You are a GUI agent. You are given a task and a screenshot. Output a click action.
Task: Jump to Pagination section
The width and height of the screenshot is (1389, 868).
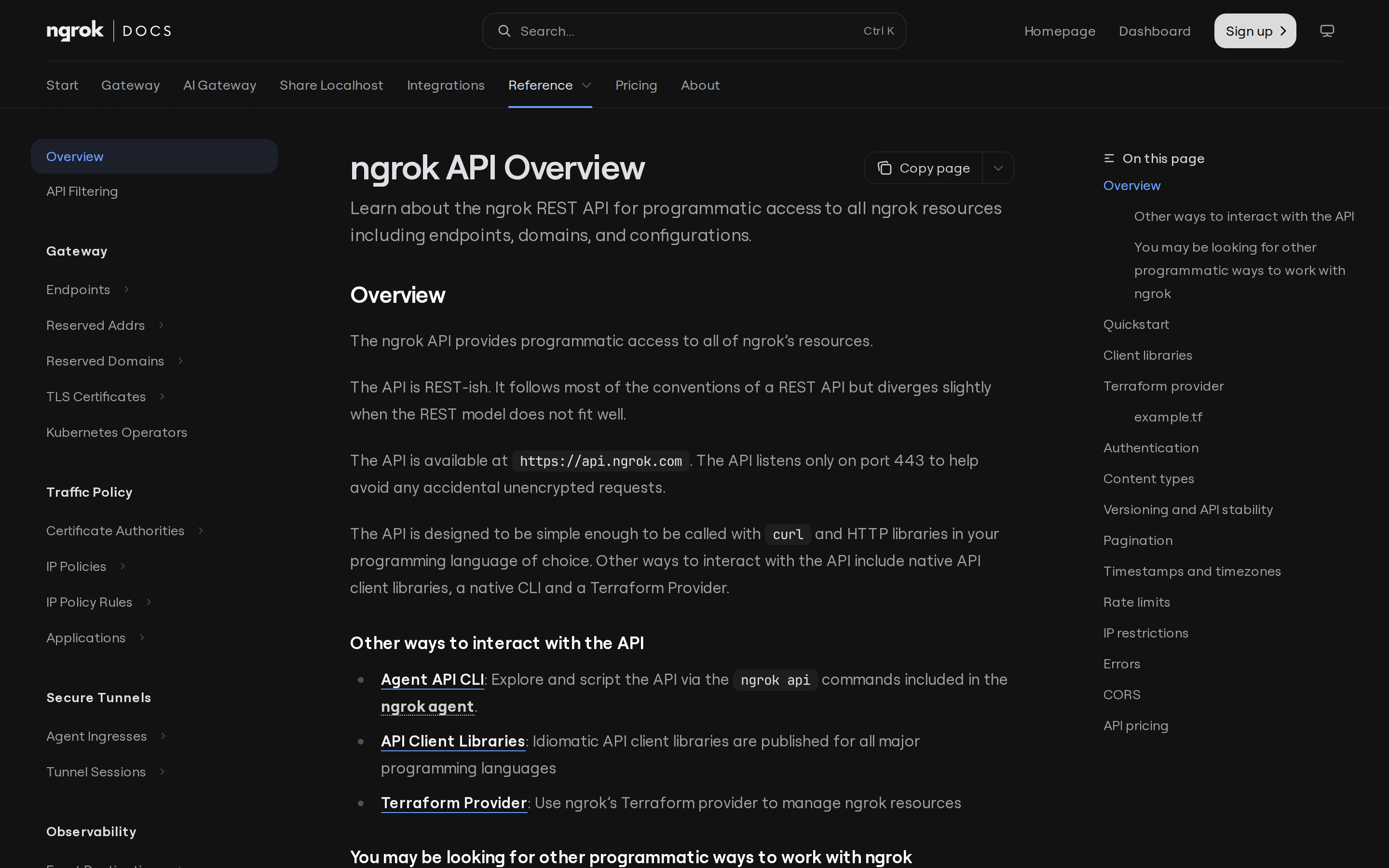click(1138, 541)
